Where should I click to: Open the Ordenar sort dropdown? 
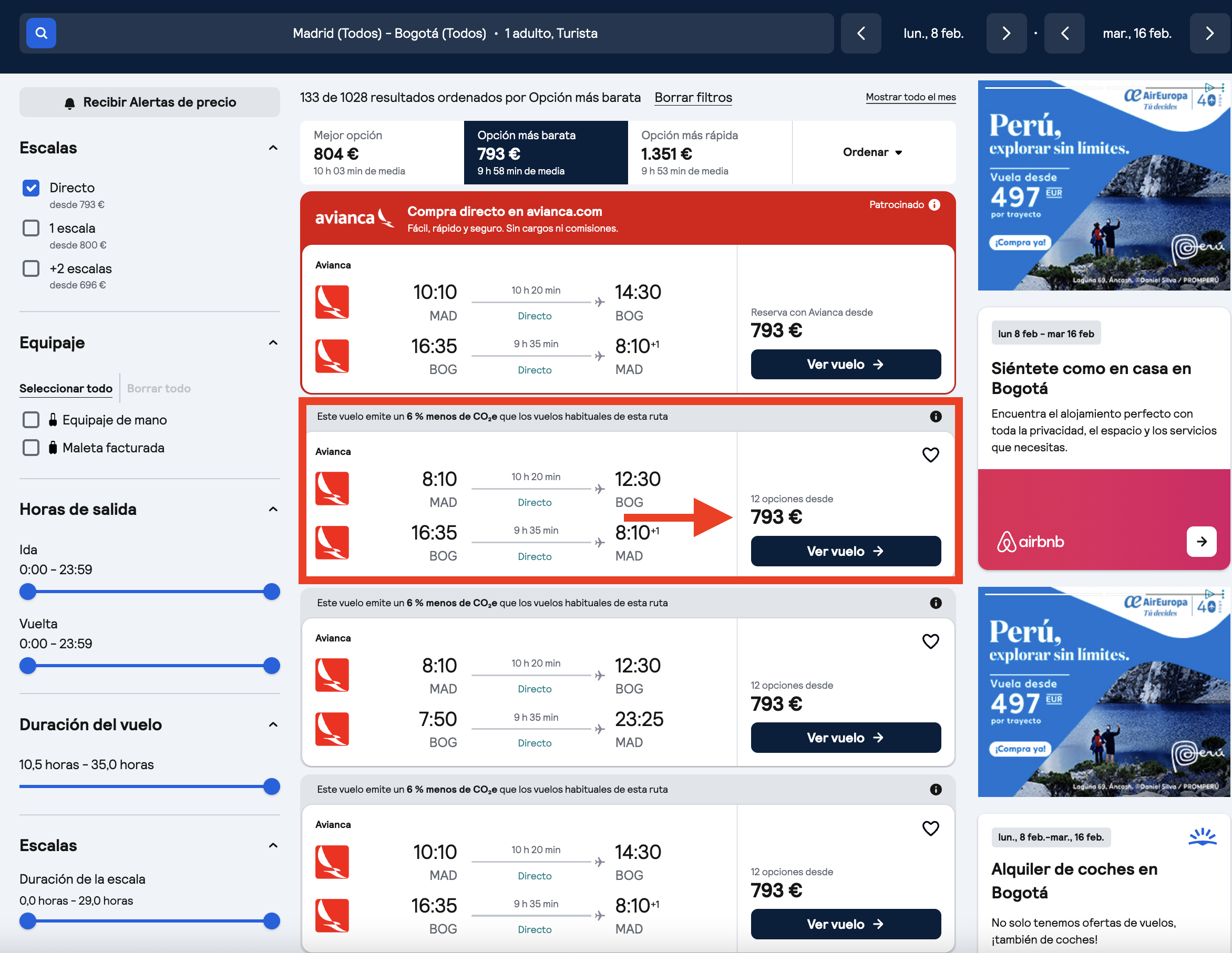pyautogui.click(x=873, y=152)
